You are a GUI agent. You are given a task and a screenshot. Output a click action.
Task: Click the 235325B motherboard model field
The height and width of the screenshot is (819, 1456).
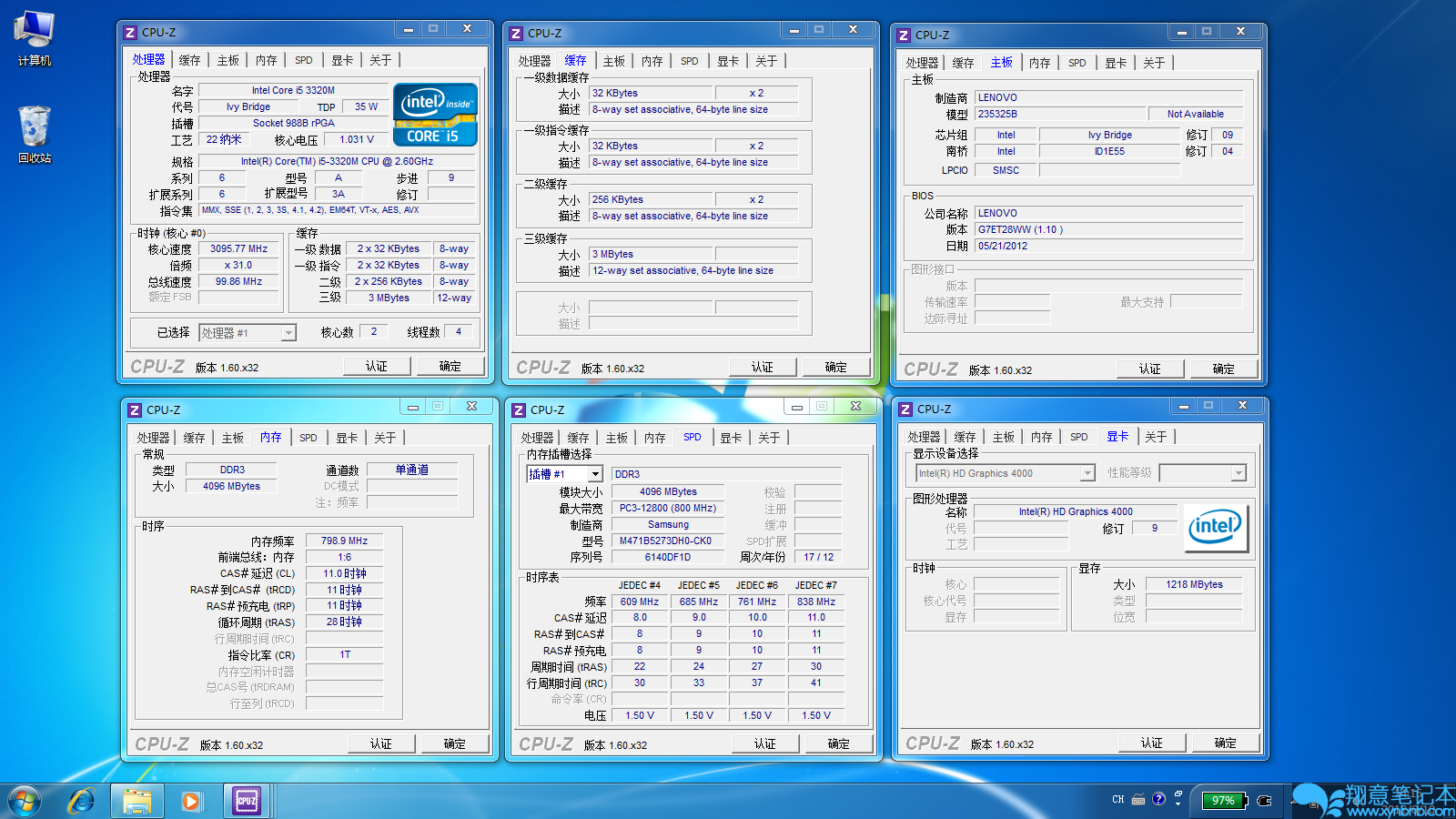pos(1059,115)
